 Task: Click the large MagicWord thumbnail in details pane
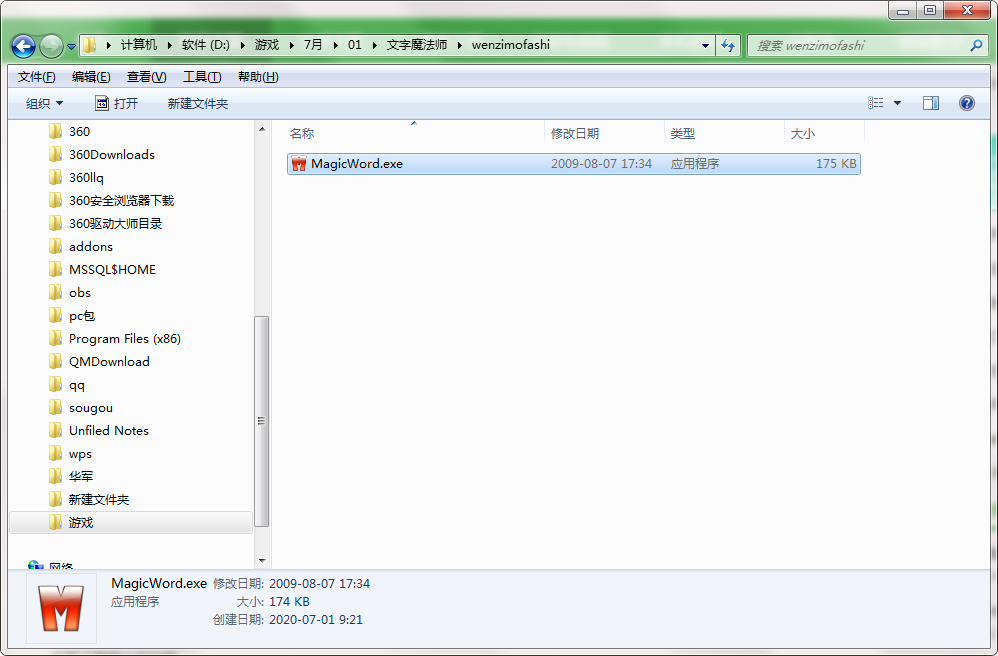pyautogui.click(x=61, y=608)
